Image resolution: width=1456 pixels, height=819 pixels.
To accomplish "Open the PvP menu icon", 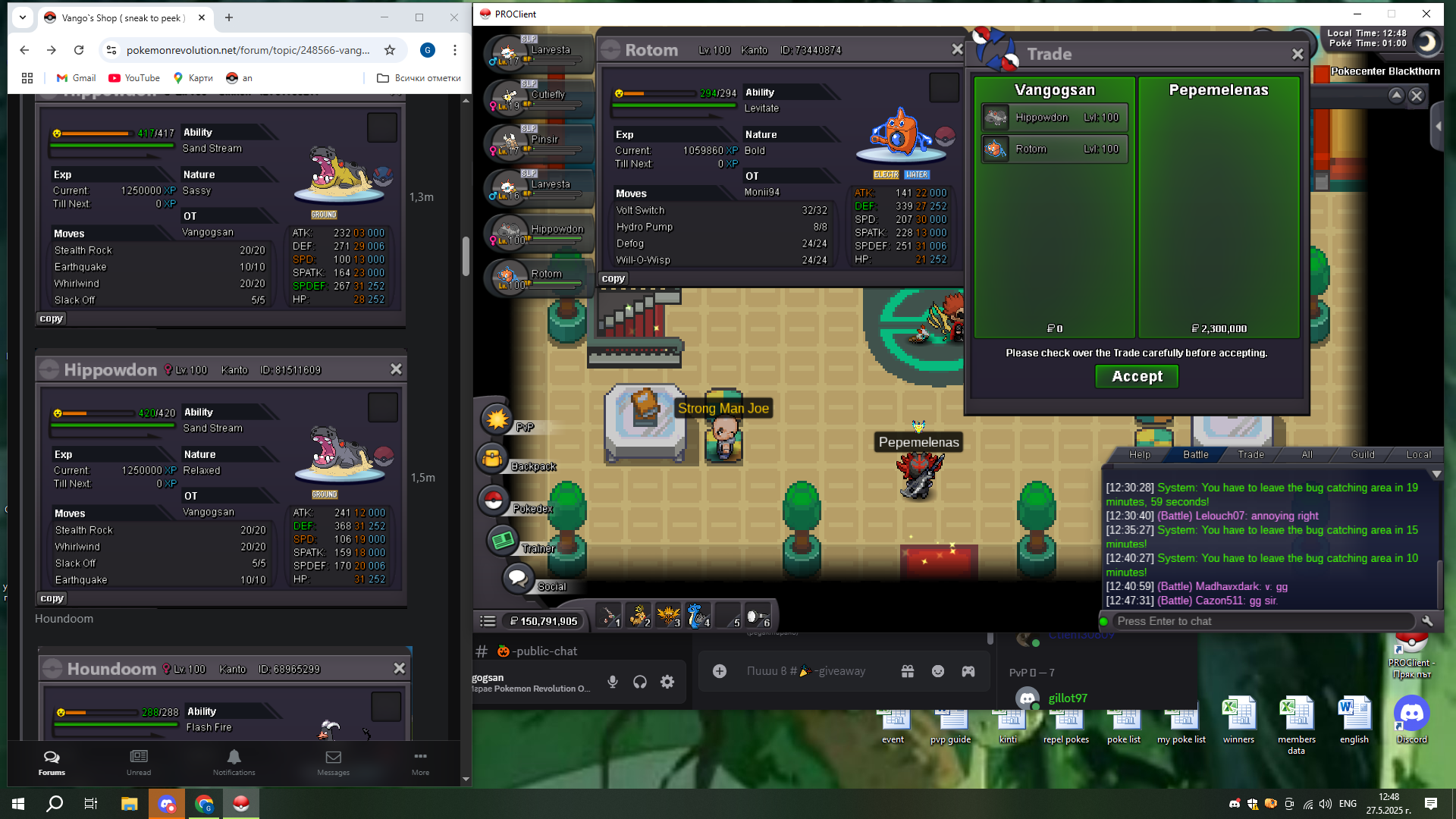I will [497, 419].
